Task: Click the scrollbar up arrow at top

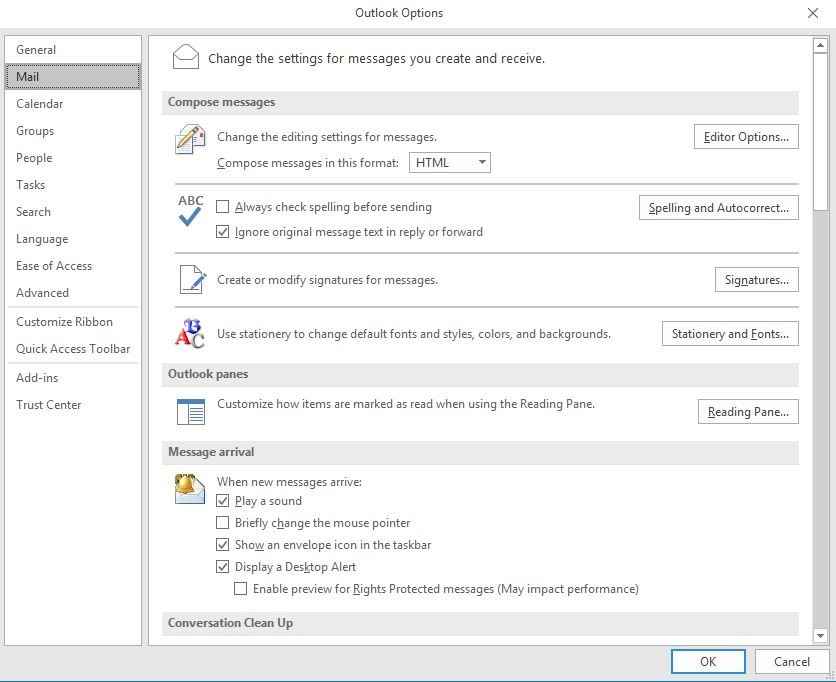Action: [820, 45]
